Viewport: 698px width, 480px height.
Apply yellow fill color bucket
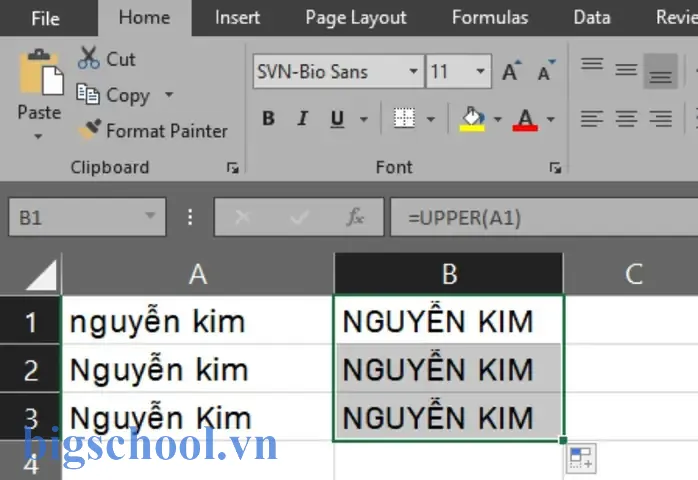pos(472,119)
